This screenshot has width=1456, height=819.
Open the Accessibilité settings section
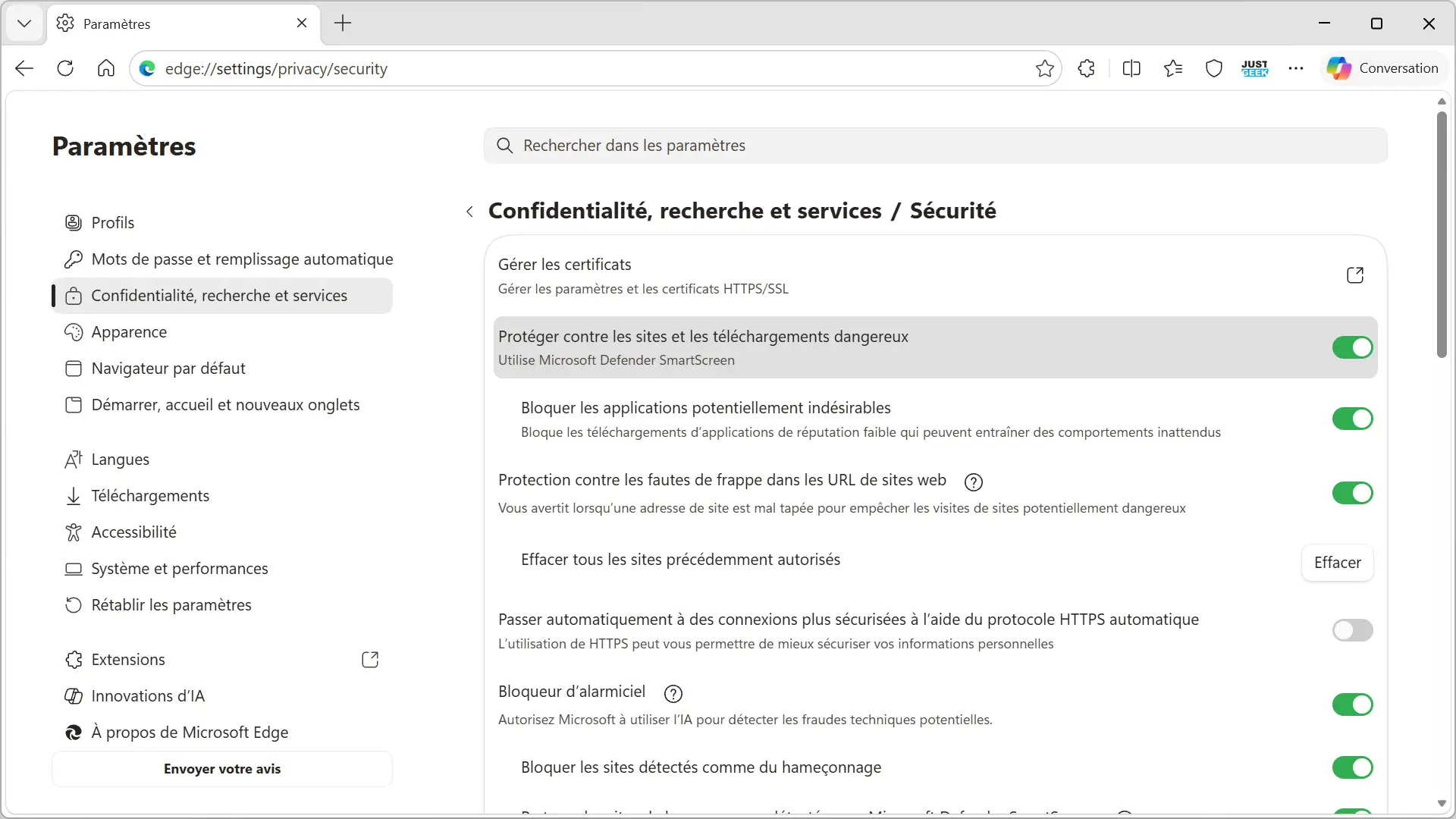[222, 532]
